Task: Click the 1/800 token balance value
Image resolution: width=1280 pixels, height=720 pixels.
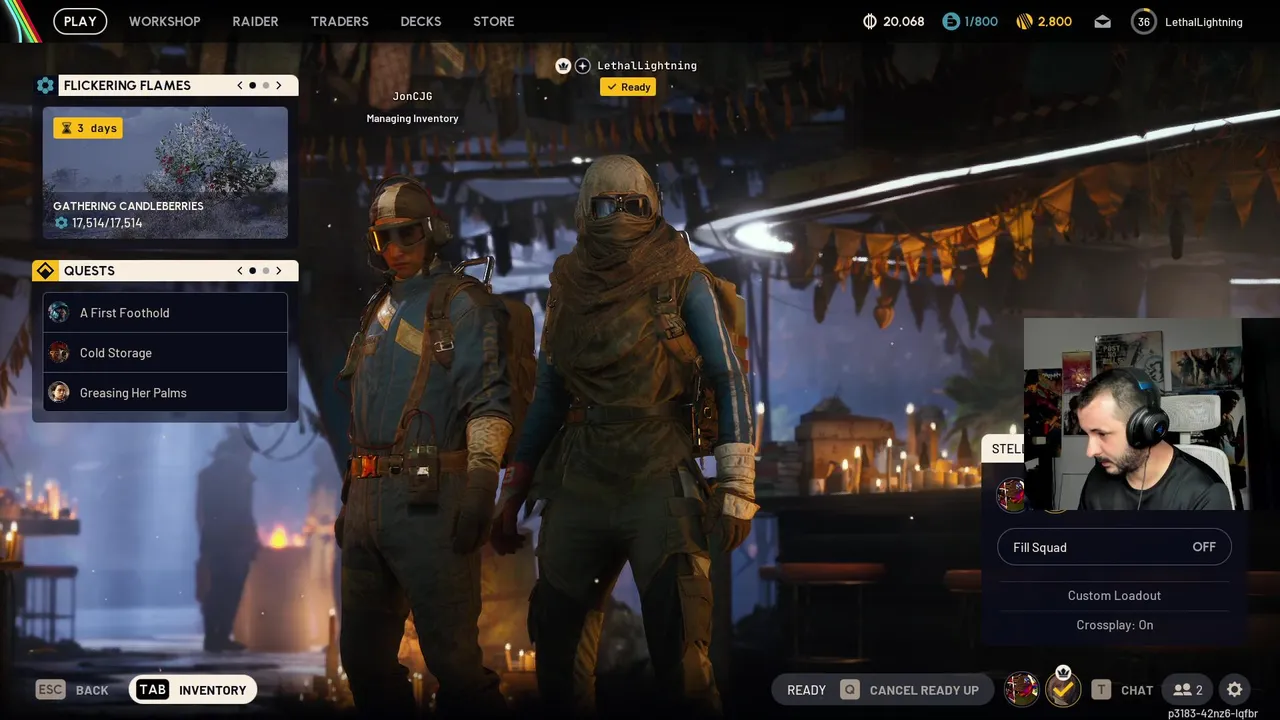Action: coord(981,21)
